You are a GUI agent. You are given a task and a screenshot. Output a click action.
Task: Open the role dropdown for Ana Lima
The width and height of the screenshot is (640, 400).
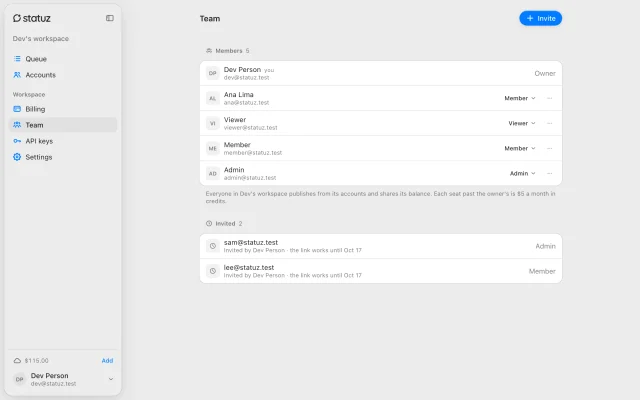[x=520, y=98]
